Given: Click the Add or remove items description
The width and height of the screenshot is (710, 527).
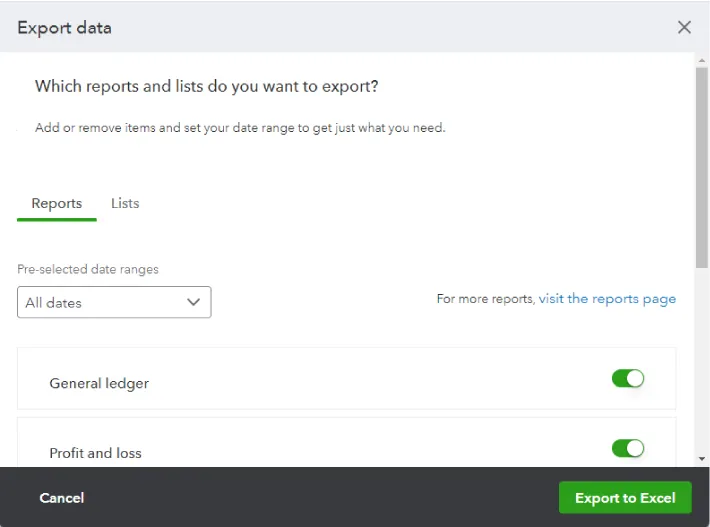Looking at the screenshot, I should (240, 128).
